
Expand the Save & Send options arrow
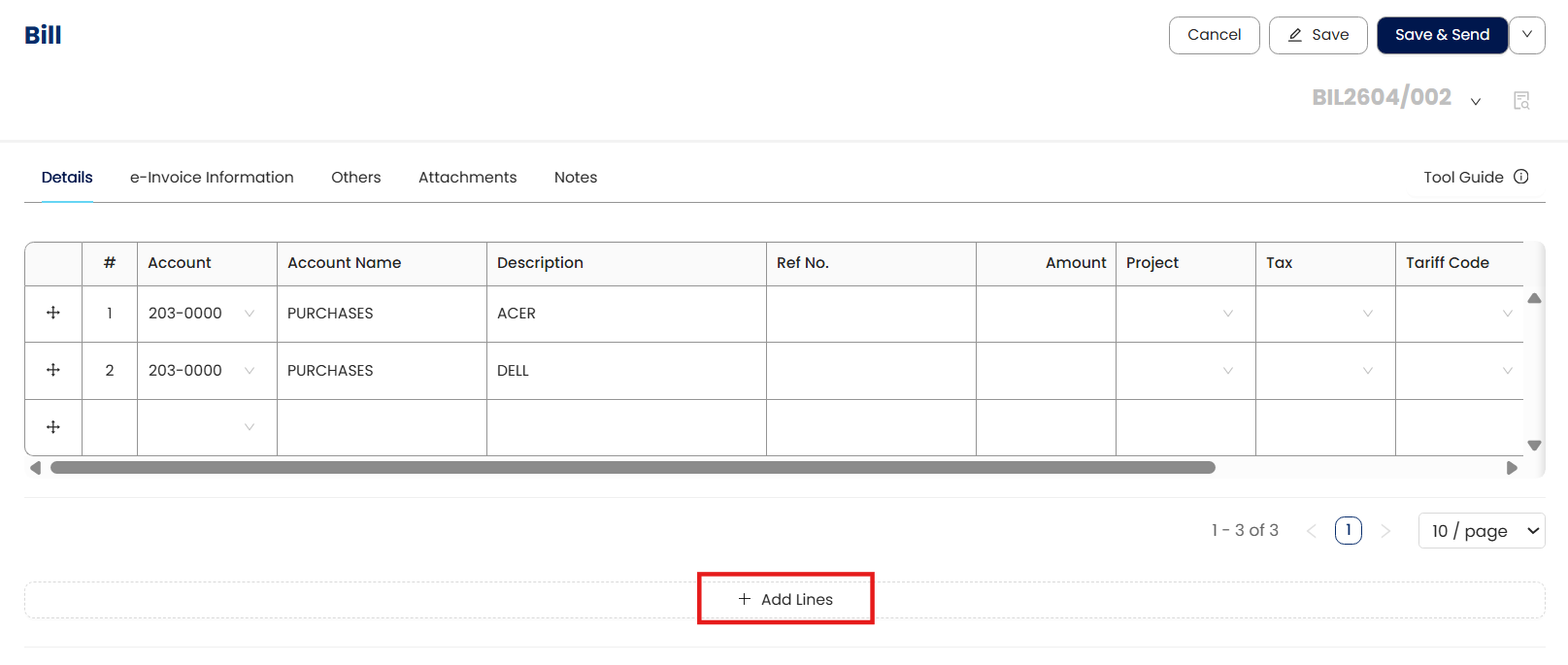pos(1527,35)
